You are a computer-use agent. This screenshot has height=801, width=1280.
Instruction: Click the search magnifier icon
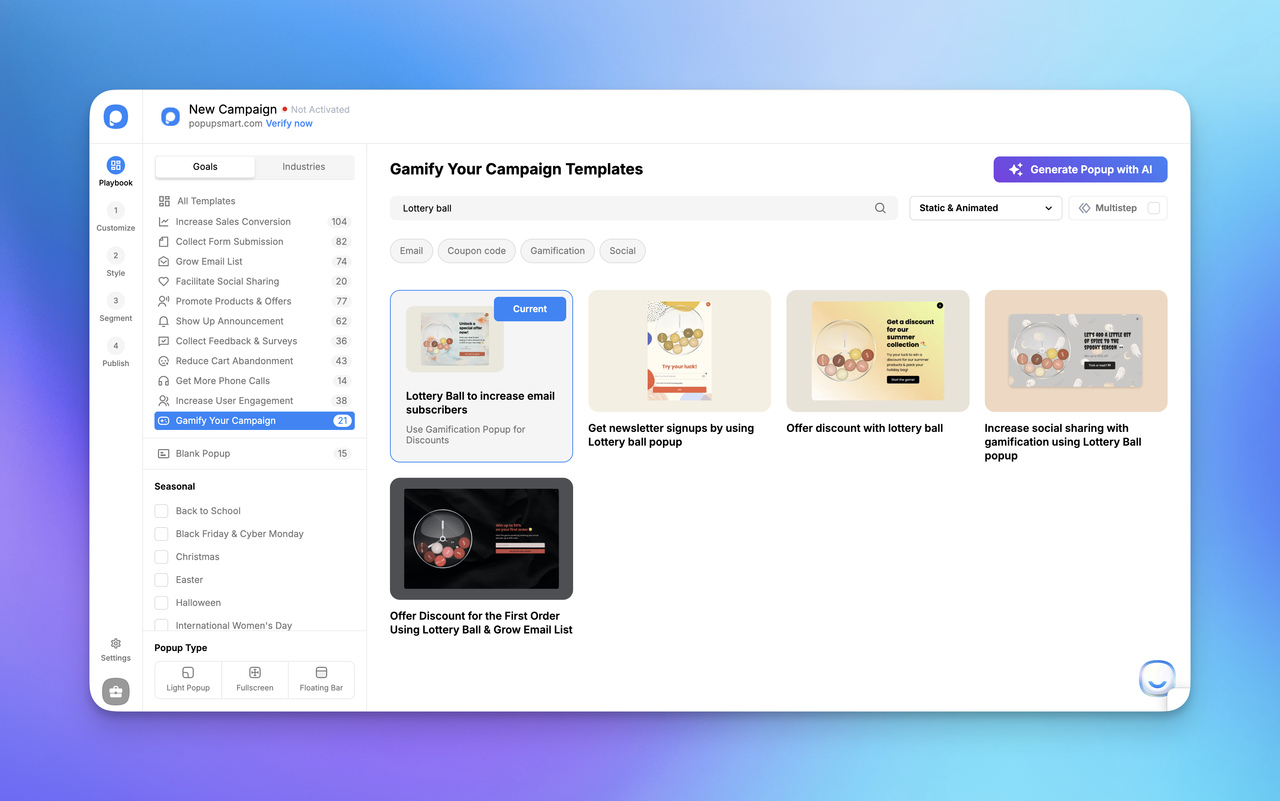click(x=879, y=207)
